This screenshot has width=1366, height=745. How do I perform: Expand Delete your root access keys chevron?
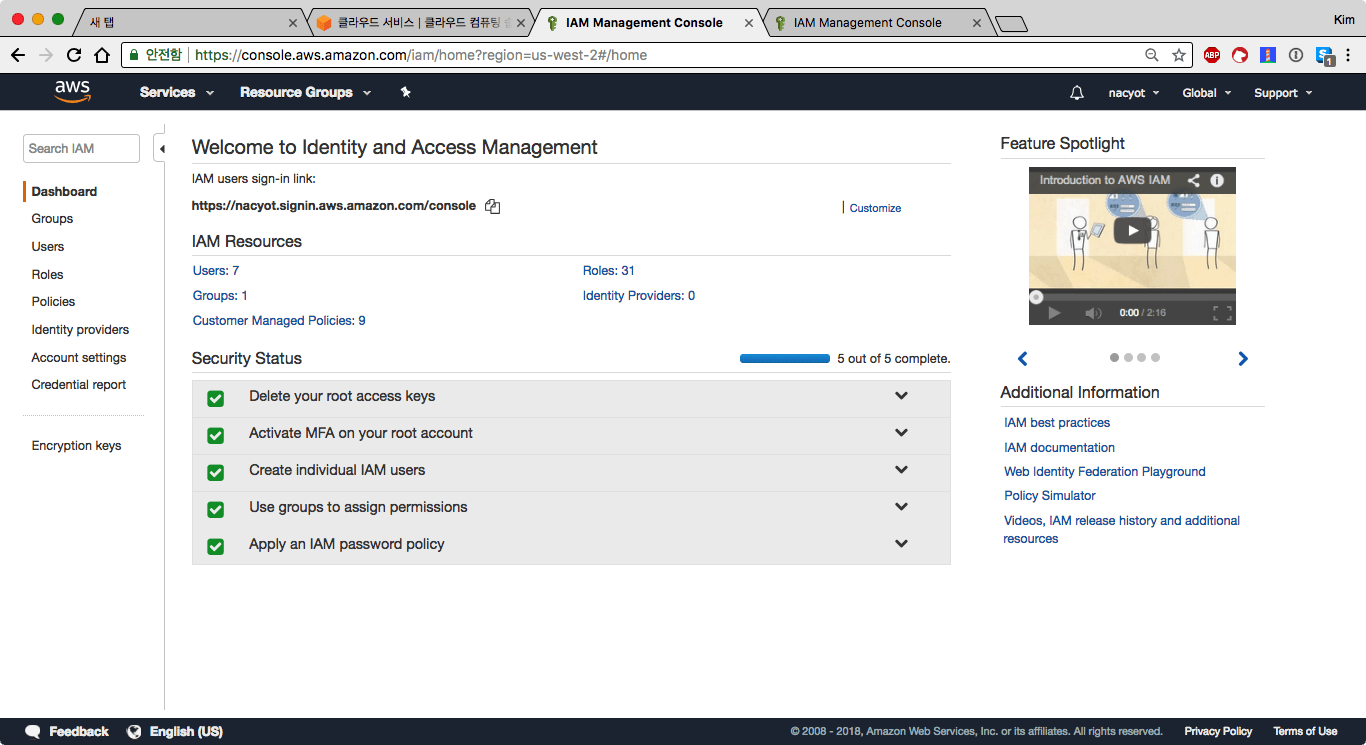[901, 396]
